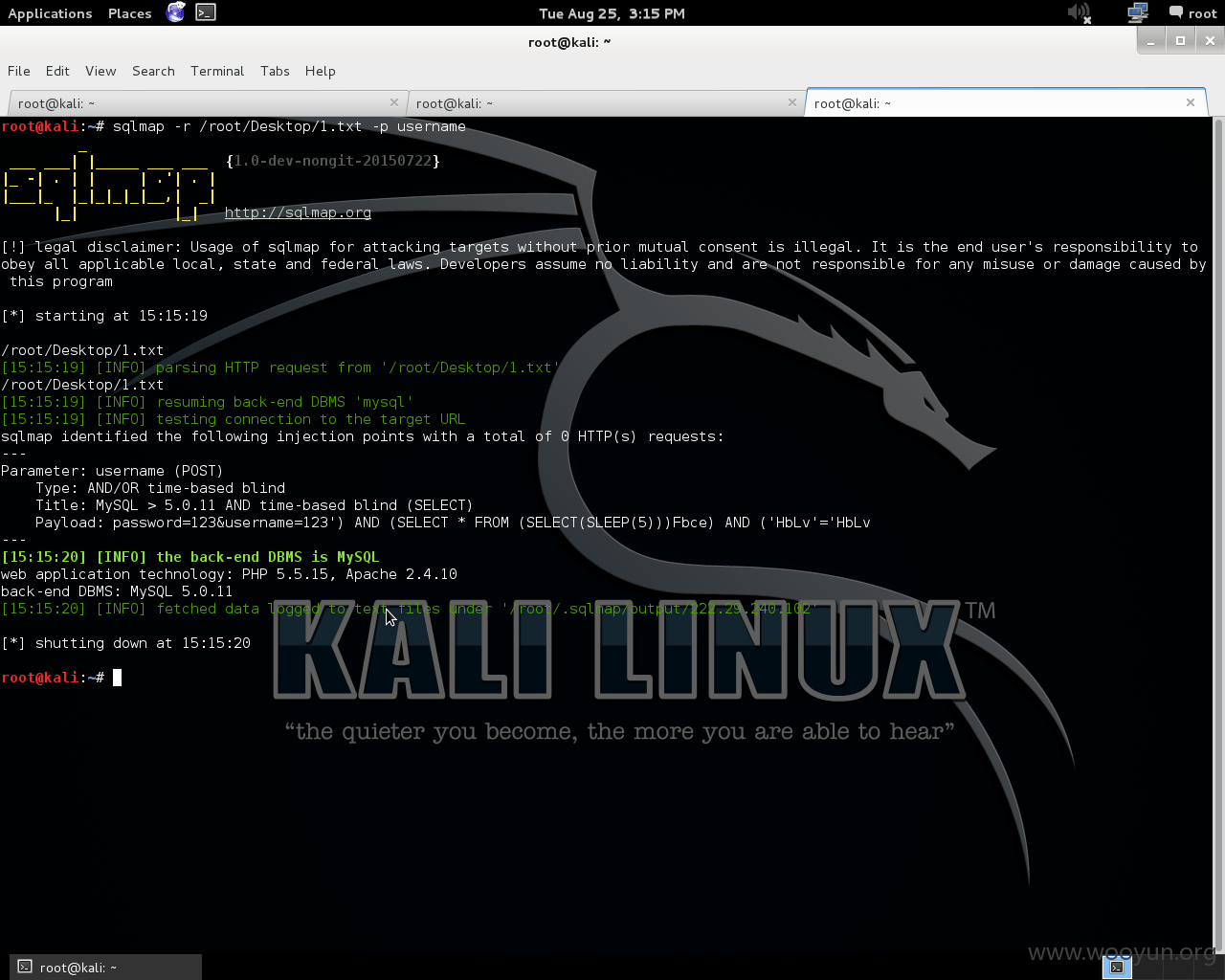Image resolution: width=1225 pixels, height=980 pixels.
Task: Click the workspace switcher icon in bottom panel
Action: pyautogui.click(x=1117, y=967)
